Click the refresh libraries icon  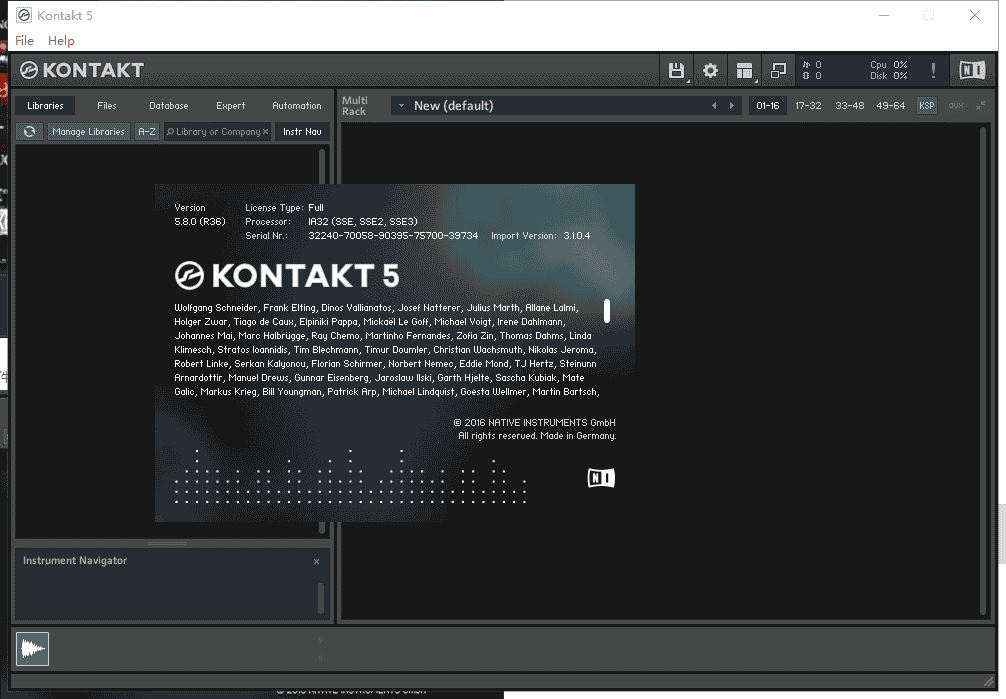29,131
